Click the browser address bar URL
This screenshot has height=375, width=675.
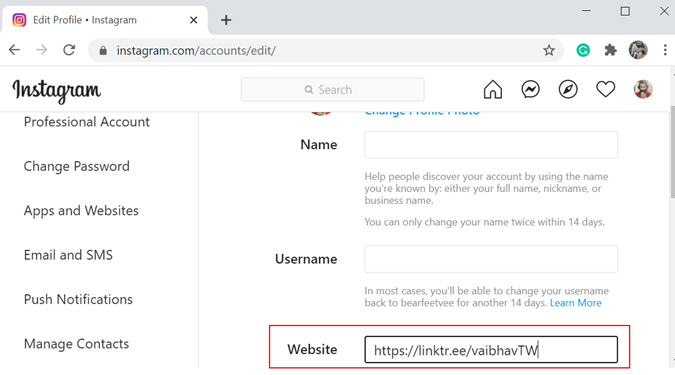196,51
